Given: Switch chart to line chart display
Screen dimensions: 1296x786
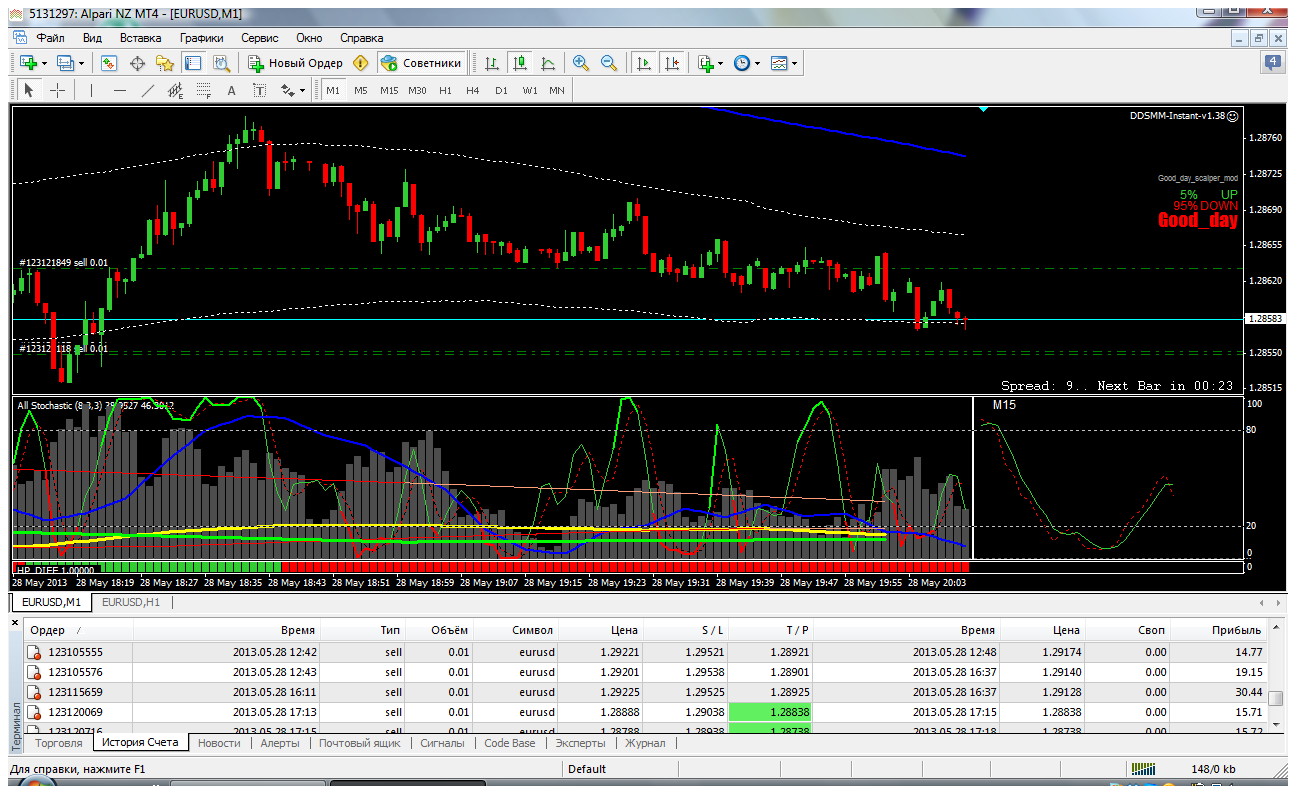Looking at the screenshot, I should (x=547, y=63).
